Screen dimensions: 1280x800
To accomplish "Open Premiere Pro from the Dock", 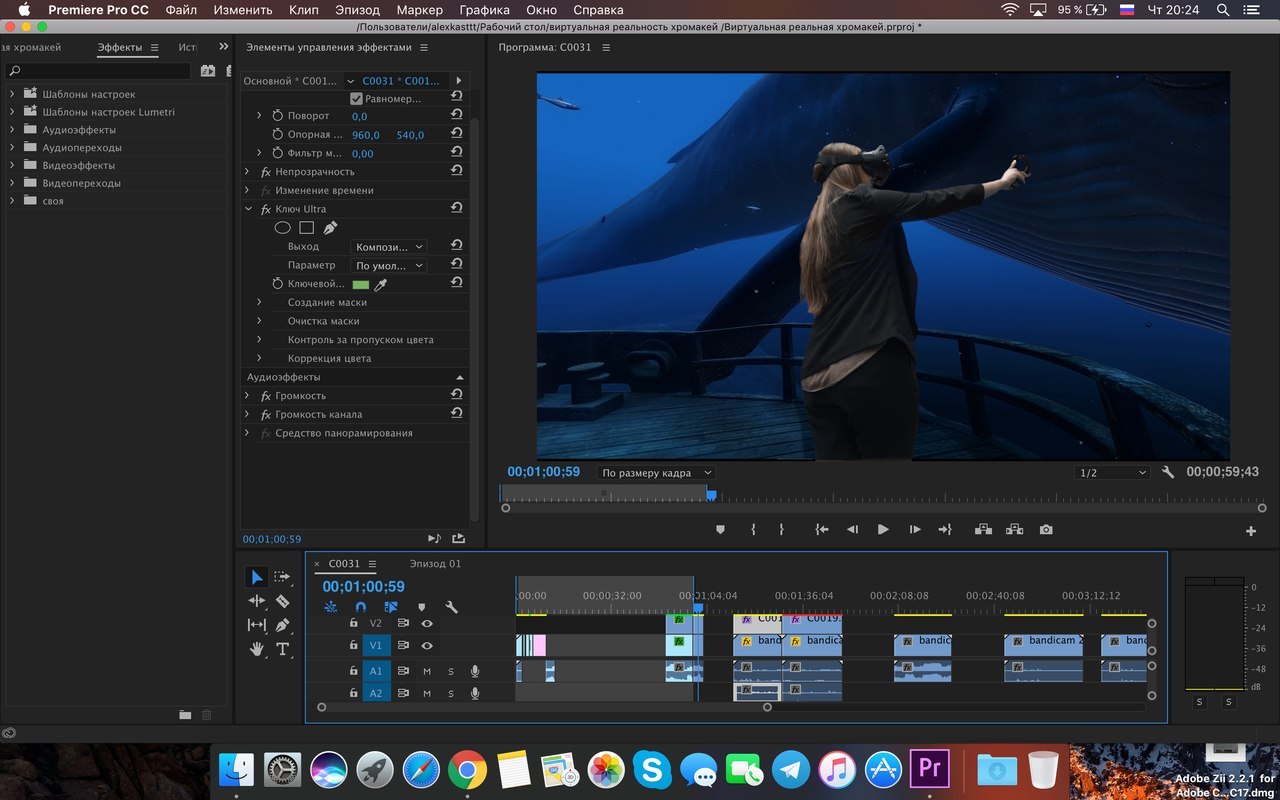I will (929, 769).
